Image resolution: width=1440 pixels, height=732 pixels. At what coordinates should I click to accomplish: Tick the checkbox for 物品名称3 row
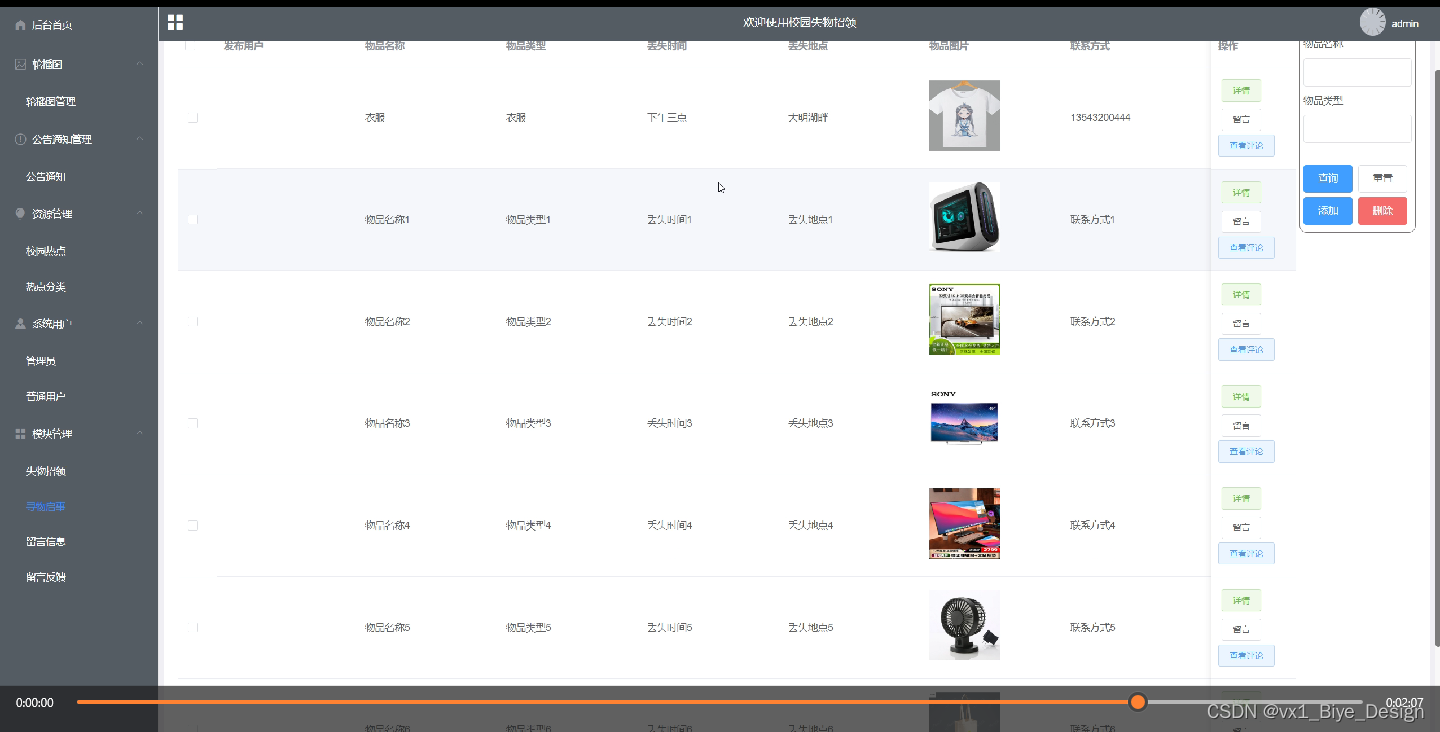(193, 424)
